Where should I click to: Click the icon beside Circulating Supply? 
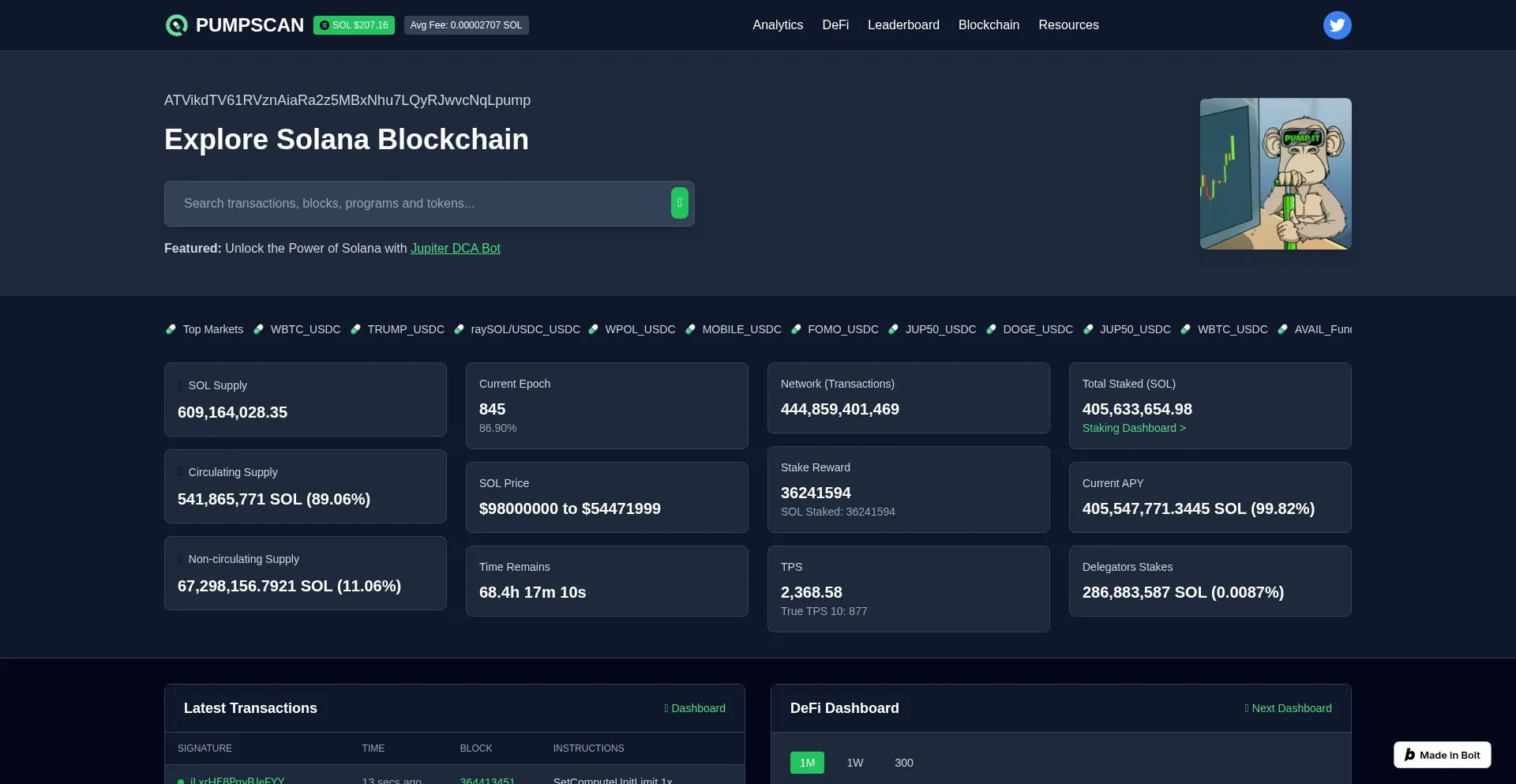(x=180, y=471)
